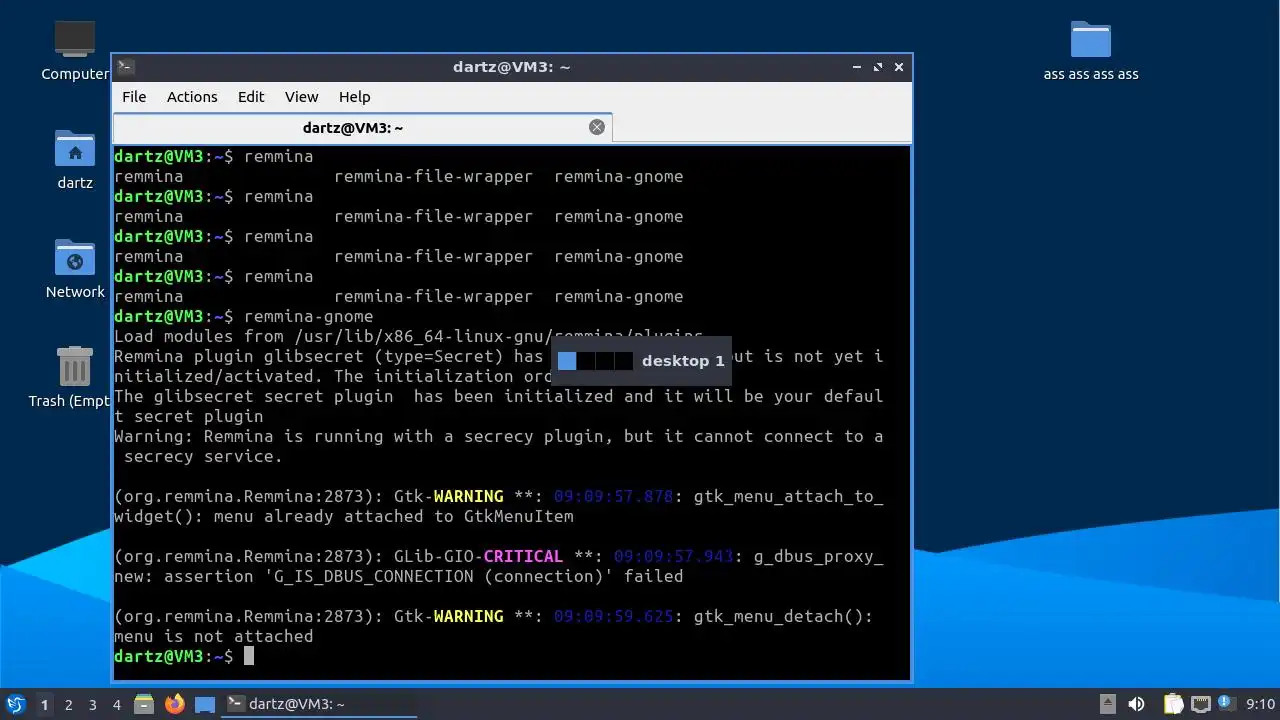The image size is (1280, 720).
Task: Open the Edit menu in terminal
Action: click(x=251, y=97)
